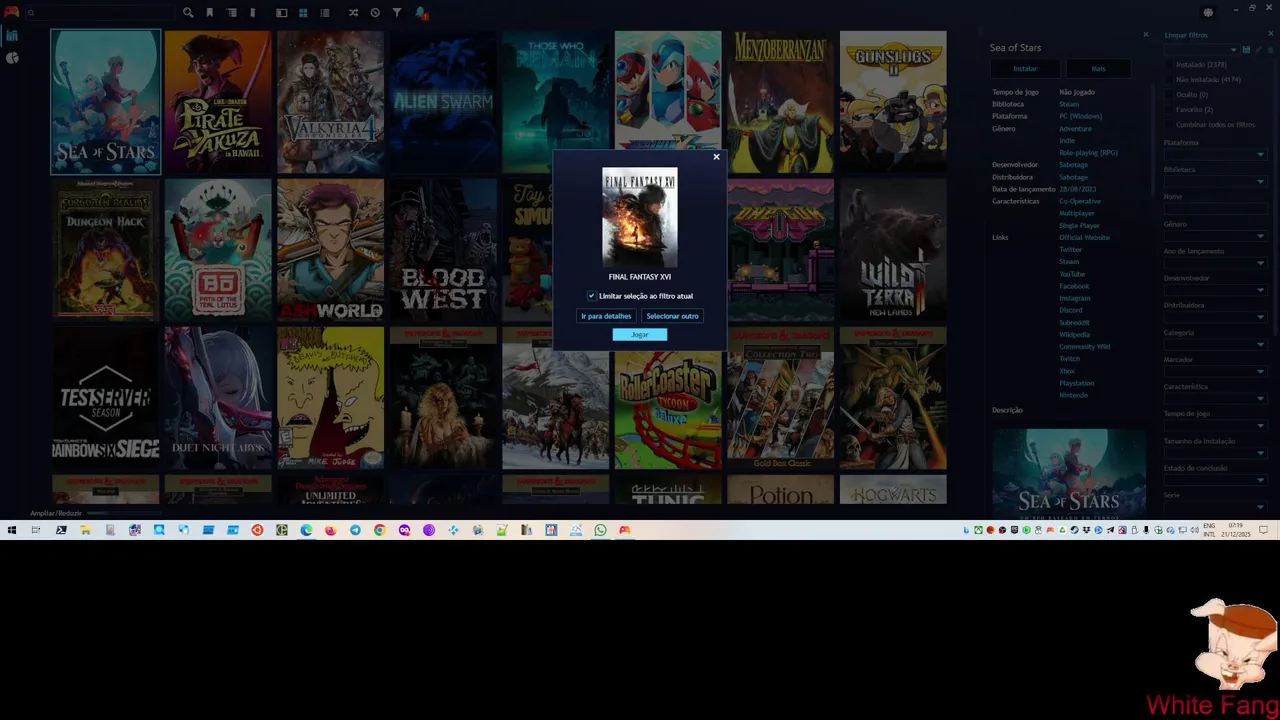This screenshot has height=720, width=1280.
Task: Open the Mais button menu
Action: [x=1098, y=69]
